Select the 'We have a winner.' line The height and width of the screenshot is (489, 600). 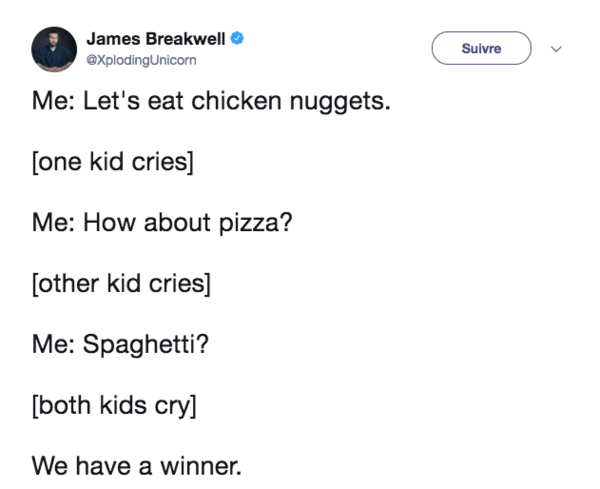pyautogui.click(x=137, y=466)
